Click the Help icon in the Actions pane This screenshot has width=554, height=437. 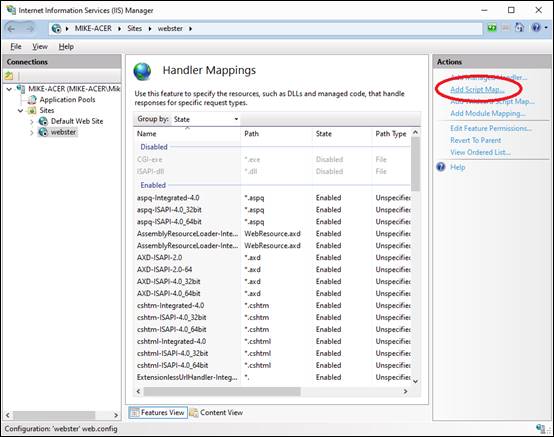coord(441,167)
